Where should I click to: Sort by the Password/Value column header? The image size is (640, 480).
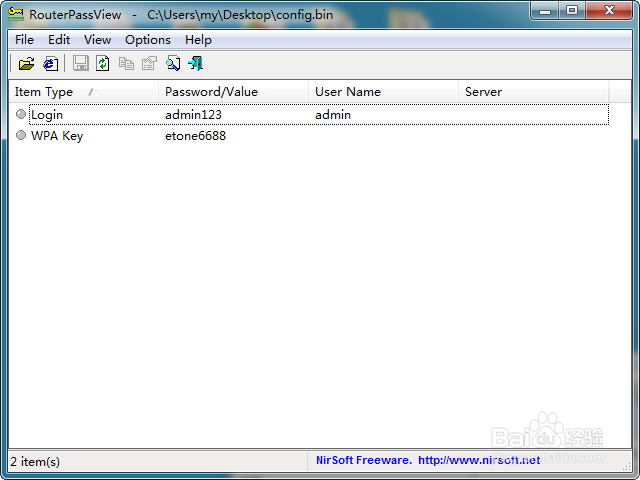[x=233, y=92]
